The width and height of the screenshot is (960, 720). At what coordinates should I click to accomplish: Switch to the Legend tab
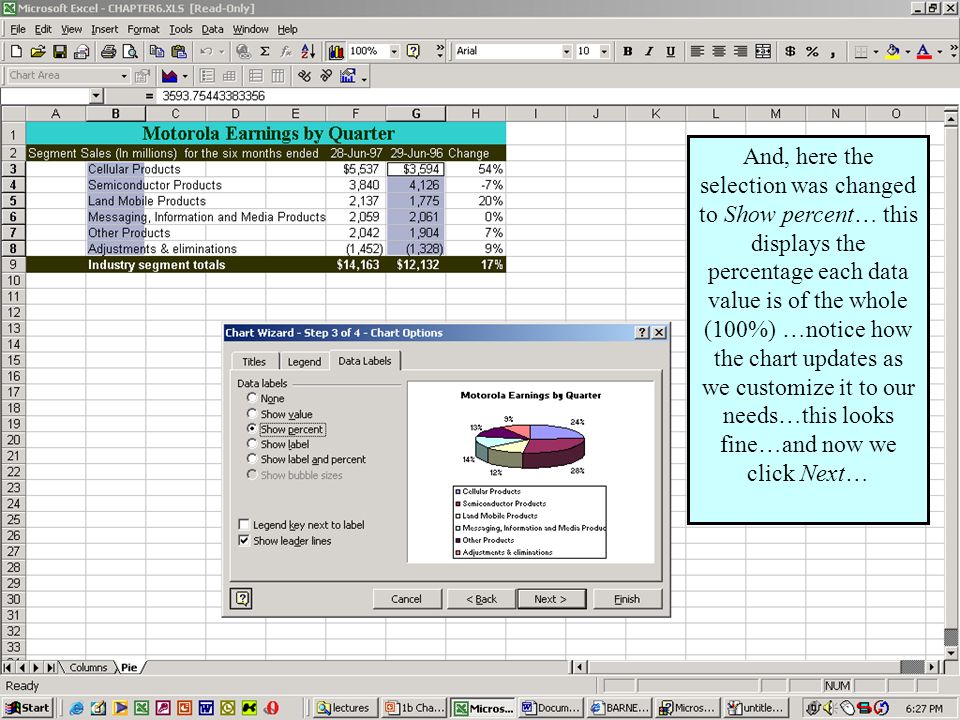coord(304,361)
